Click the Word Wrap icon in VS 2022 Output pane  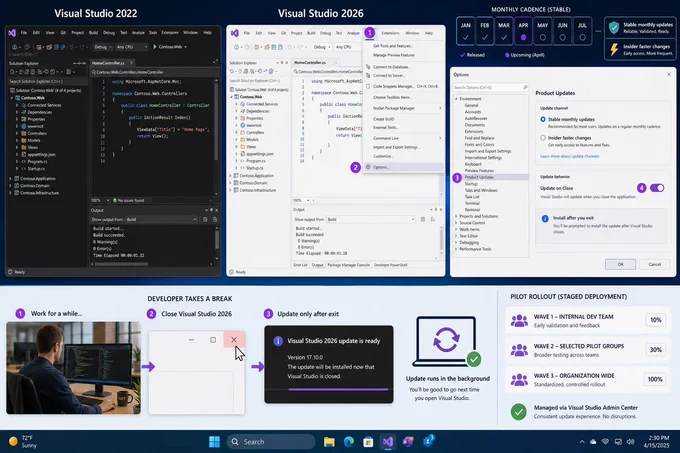(x=215, y=219)
